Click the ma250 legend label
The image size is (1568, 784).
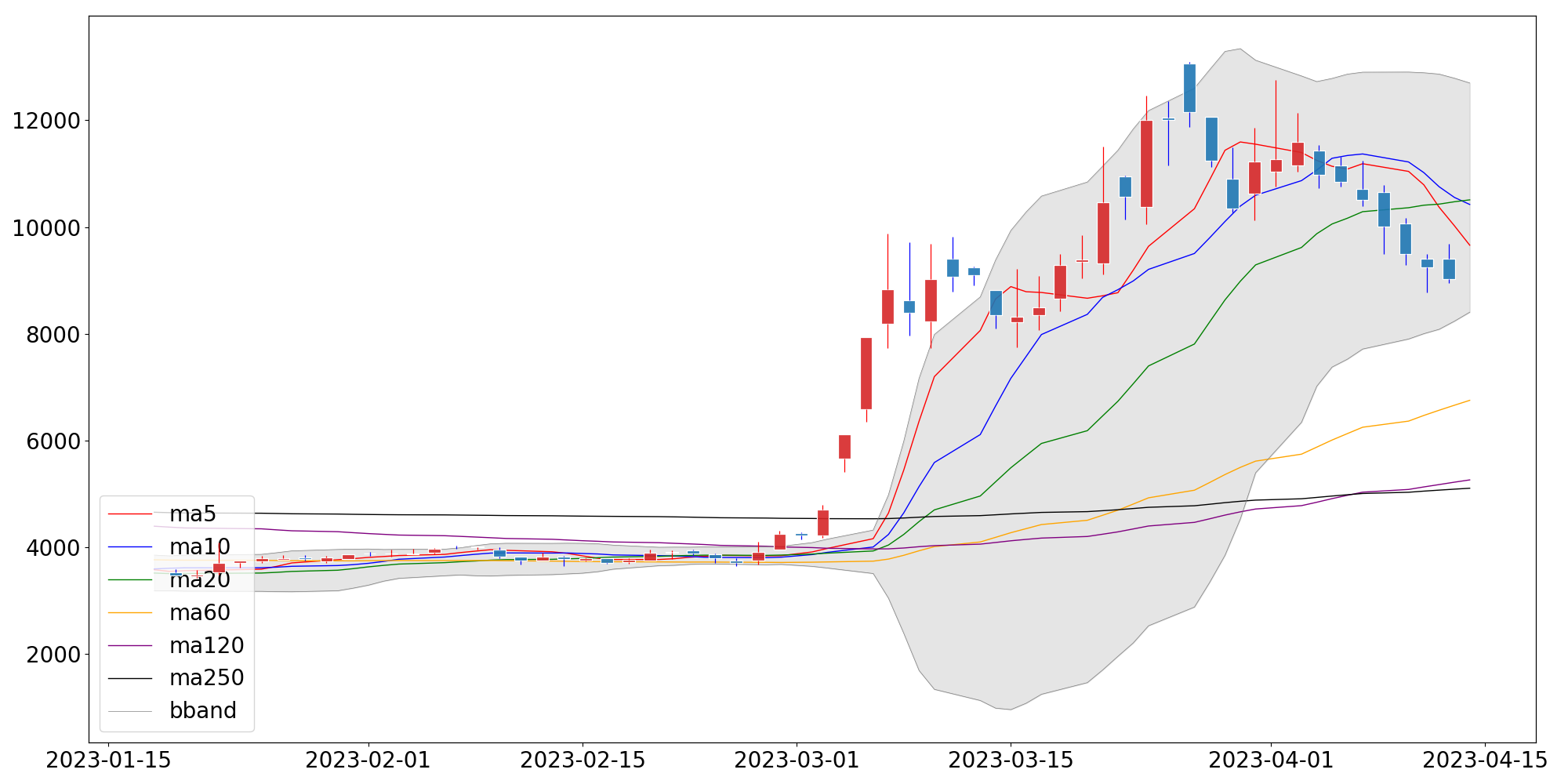(x=207, y=678)
